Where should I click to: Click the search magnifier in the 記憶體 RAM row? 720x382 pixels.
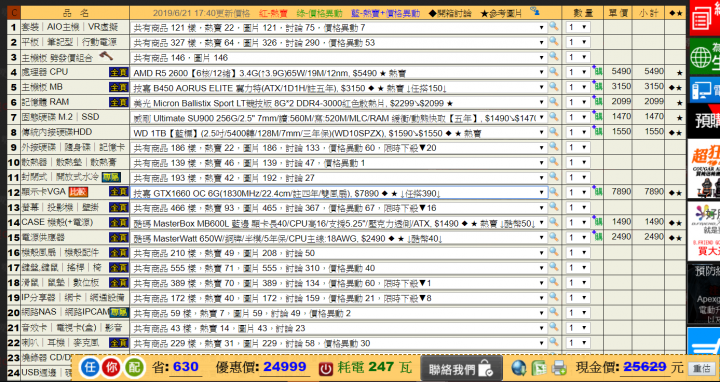pos(554,102)
